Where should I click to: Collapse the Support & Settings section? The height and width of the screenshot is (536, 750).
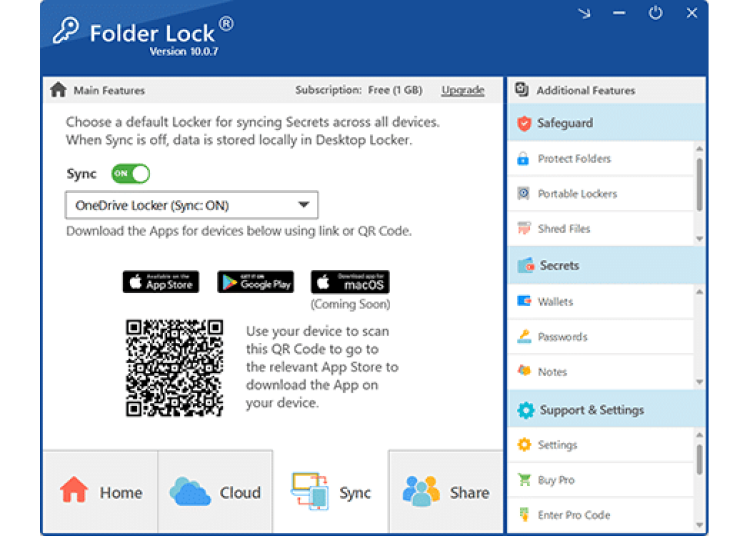pos(605,410)
